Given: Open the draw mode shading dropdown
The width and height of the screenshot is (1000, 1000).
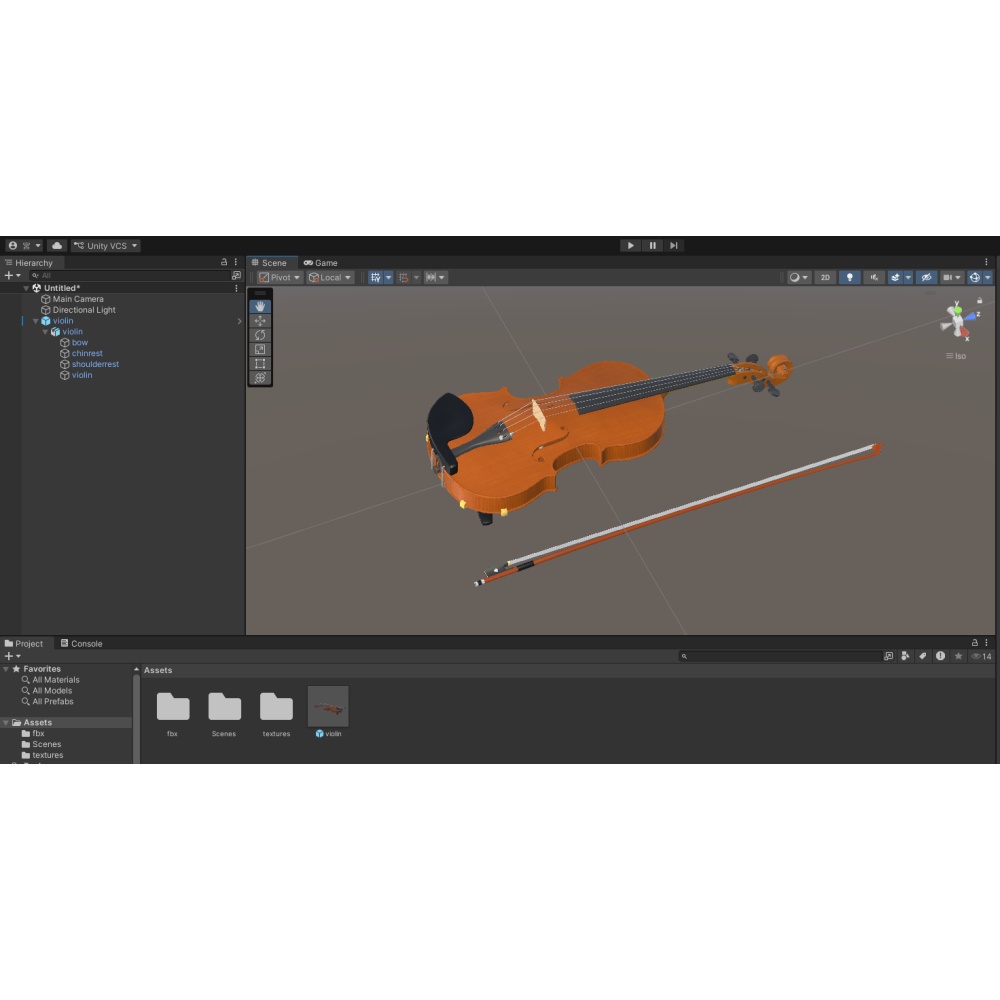Looking at the screenshot, I should [x=798, y=277].
